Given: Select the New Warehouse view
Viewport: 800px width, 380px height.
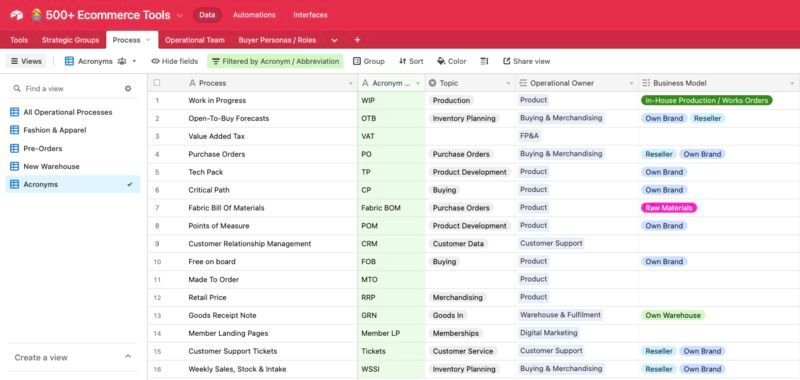Looking at the screenshot, I should [73, 166].
